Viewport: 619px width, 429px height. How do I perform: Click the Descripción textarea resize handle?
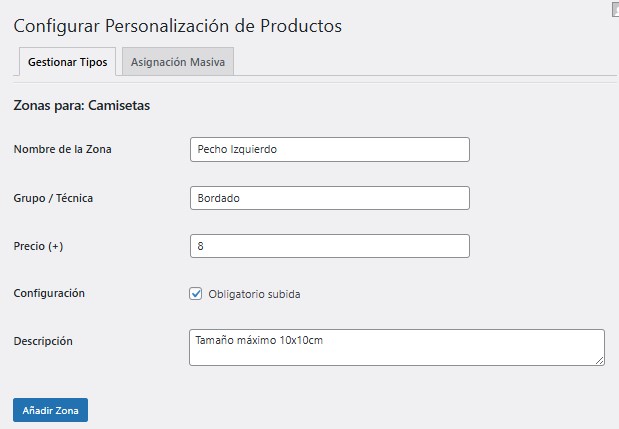coord(599,360)
